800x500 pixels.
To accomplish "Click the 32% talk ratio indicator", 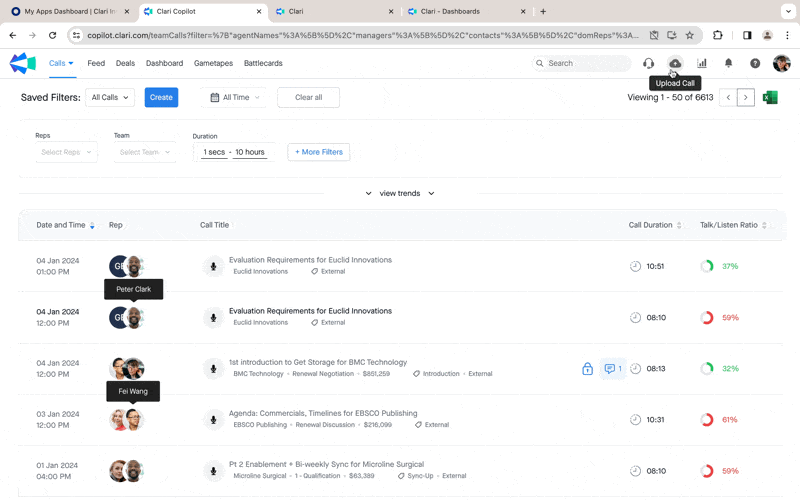I will point(720,368).
